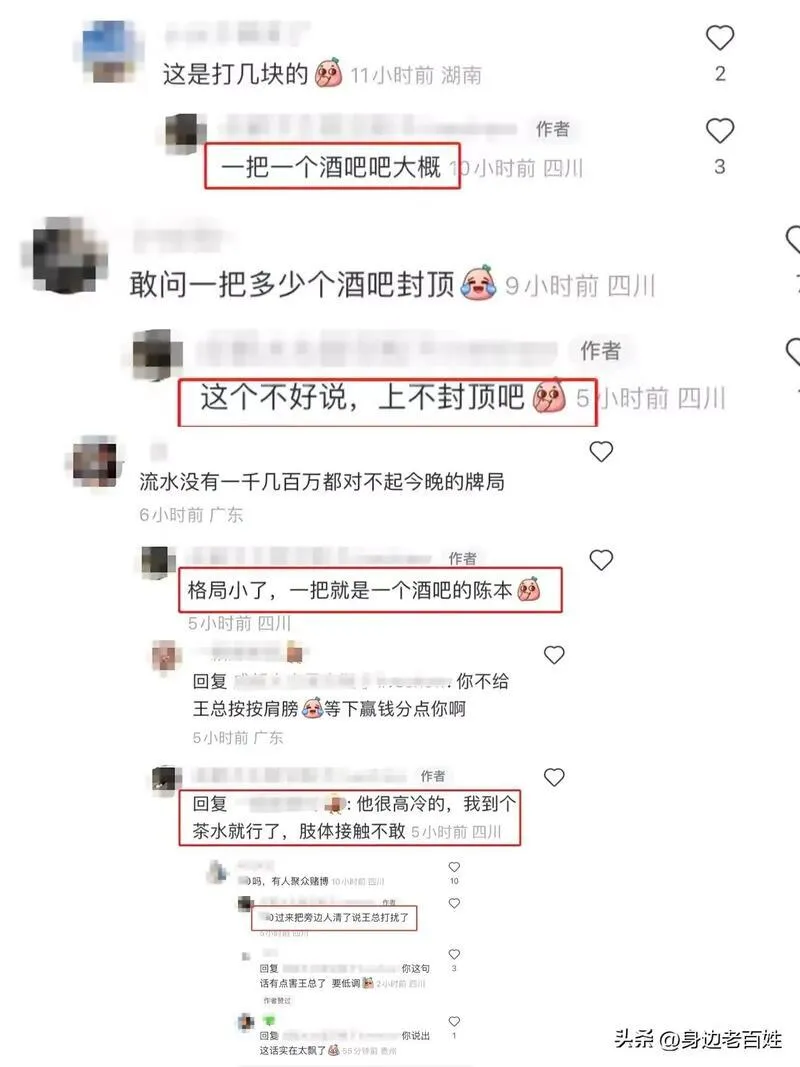Open avatar beside "流水没有一千几百万" comment
The width and height of the screenshot is (800, 1067).
(x=95, y=461)
